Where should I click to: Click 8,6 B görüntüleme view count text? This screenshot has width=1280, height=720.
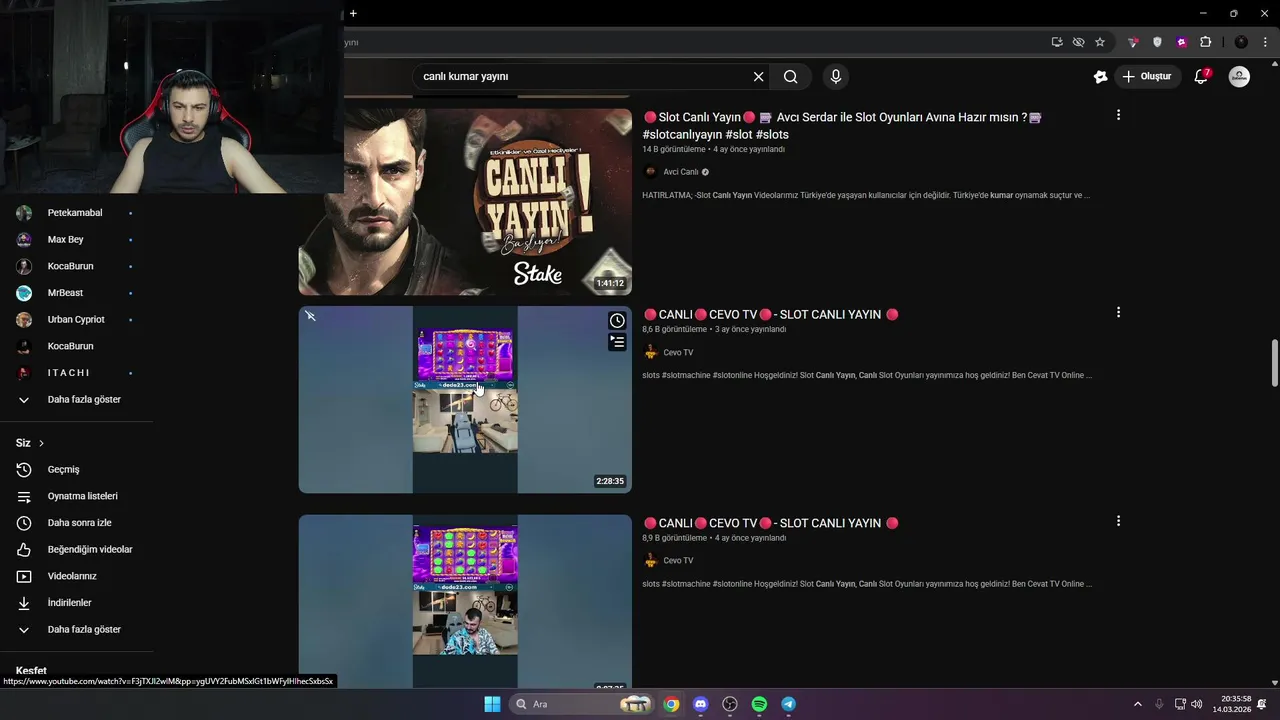point(674,329)
